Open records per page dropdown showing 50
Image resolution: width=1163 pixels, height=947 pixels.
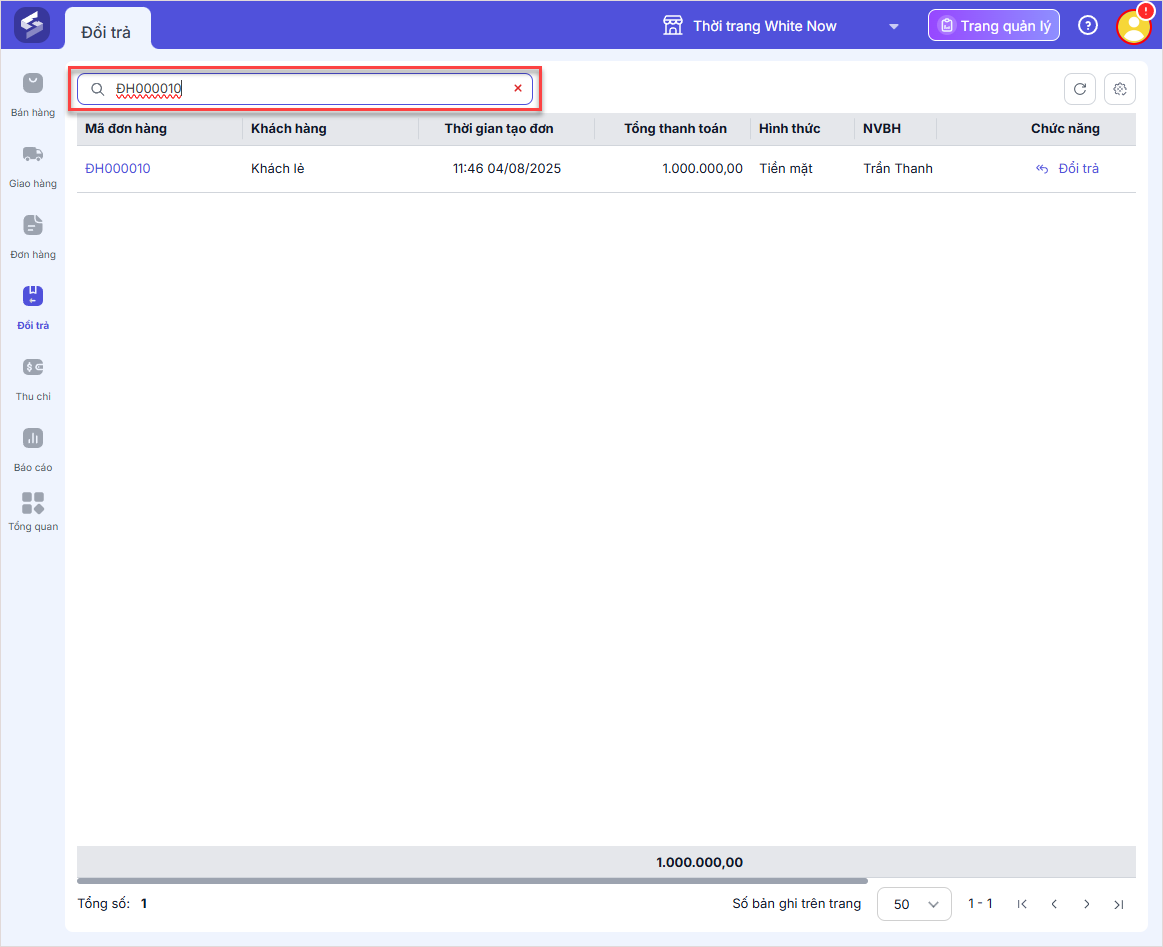914,904
